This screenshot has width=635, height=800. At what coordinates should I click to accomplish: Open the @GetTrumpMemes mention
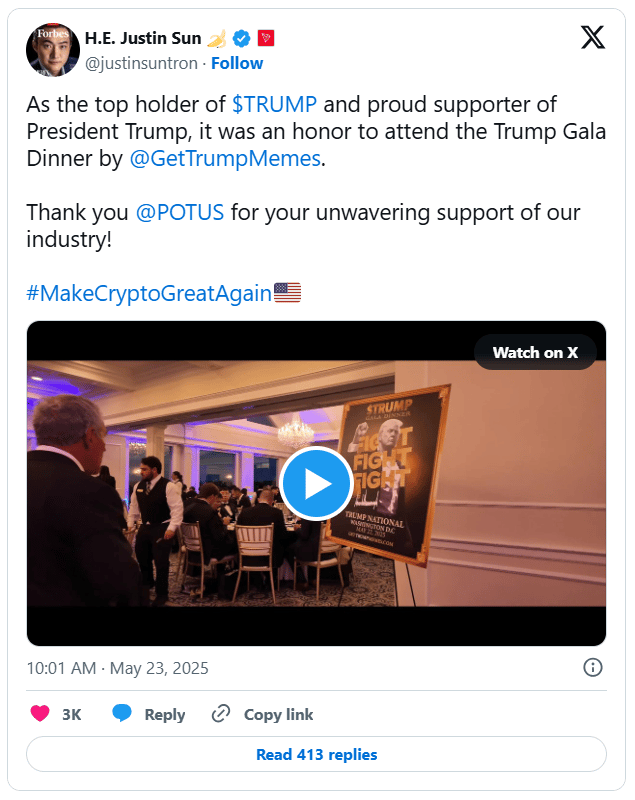coord(225,159)
